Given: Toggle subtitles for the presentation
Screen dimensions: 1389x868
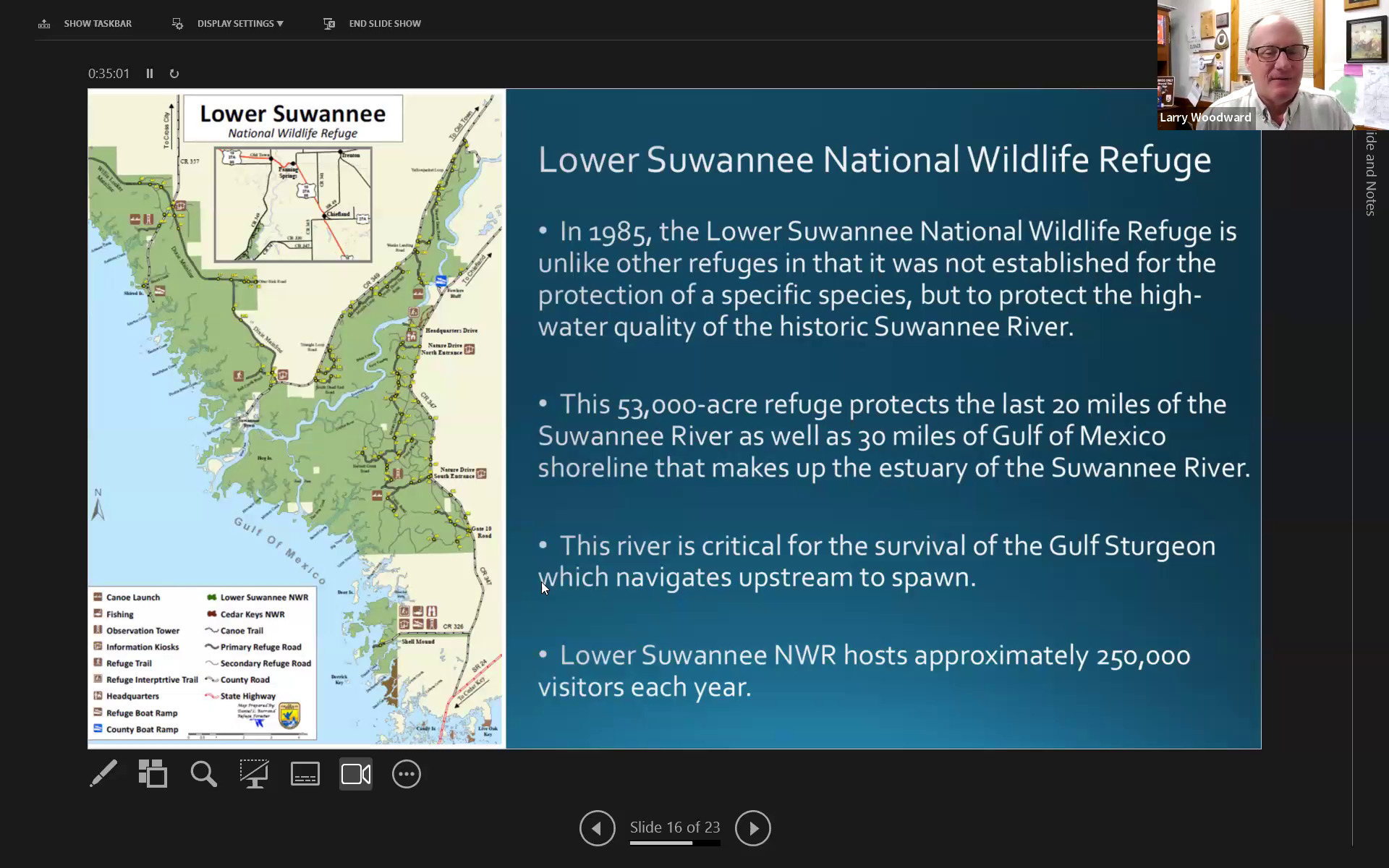Looking at the screenshot, I should coord(305,774).
